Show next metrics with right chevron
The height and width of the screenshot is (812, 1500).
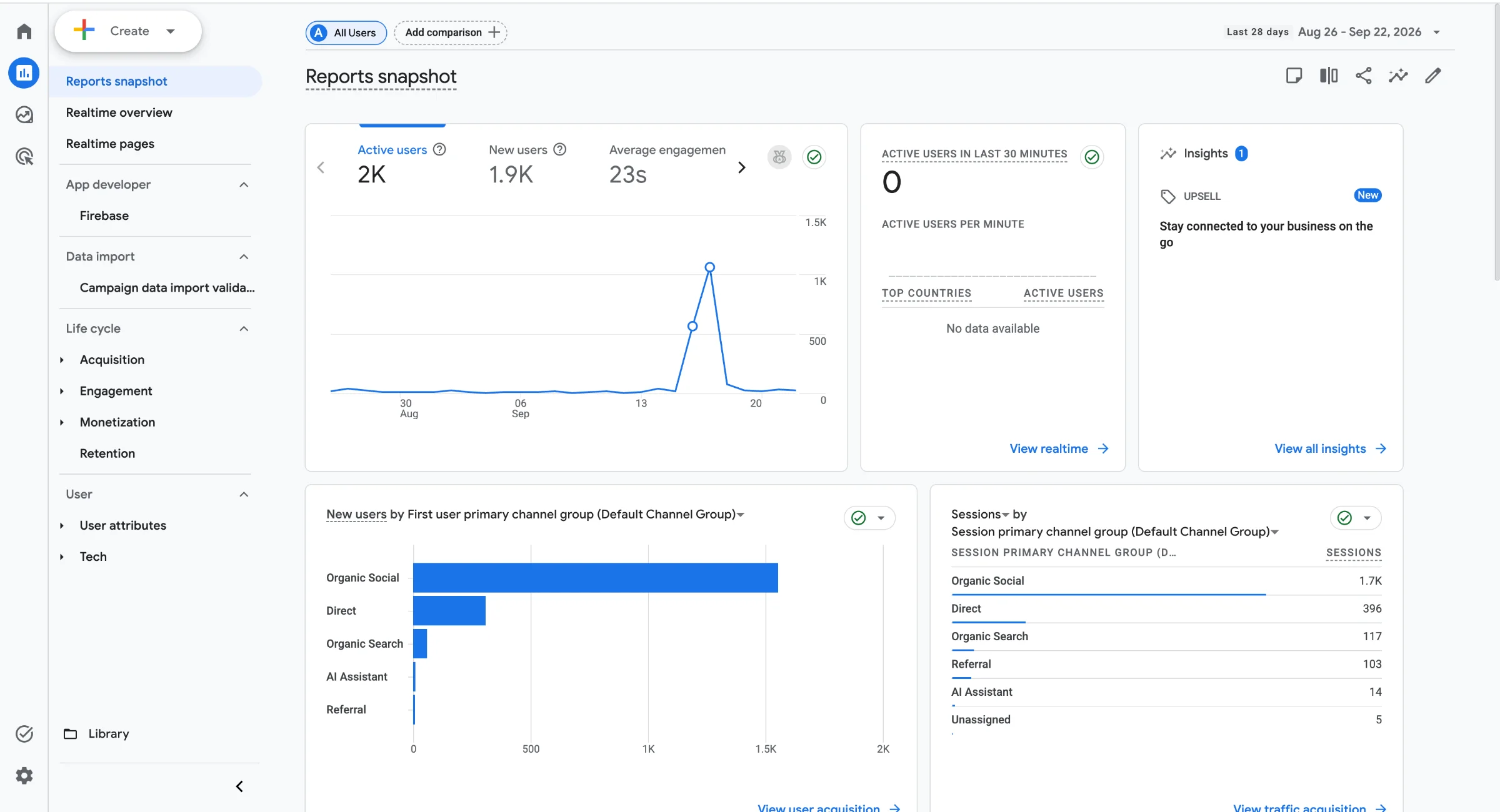(742, 167)
